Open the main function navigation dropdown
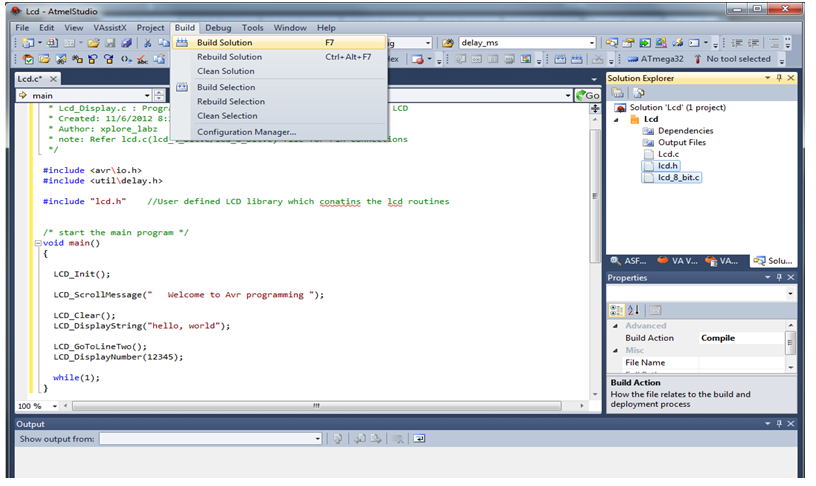816x486 pixels. click(147, 95)
